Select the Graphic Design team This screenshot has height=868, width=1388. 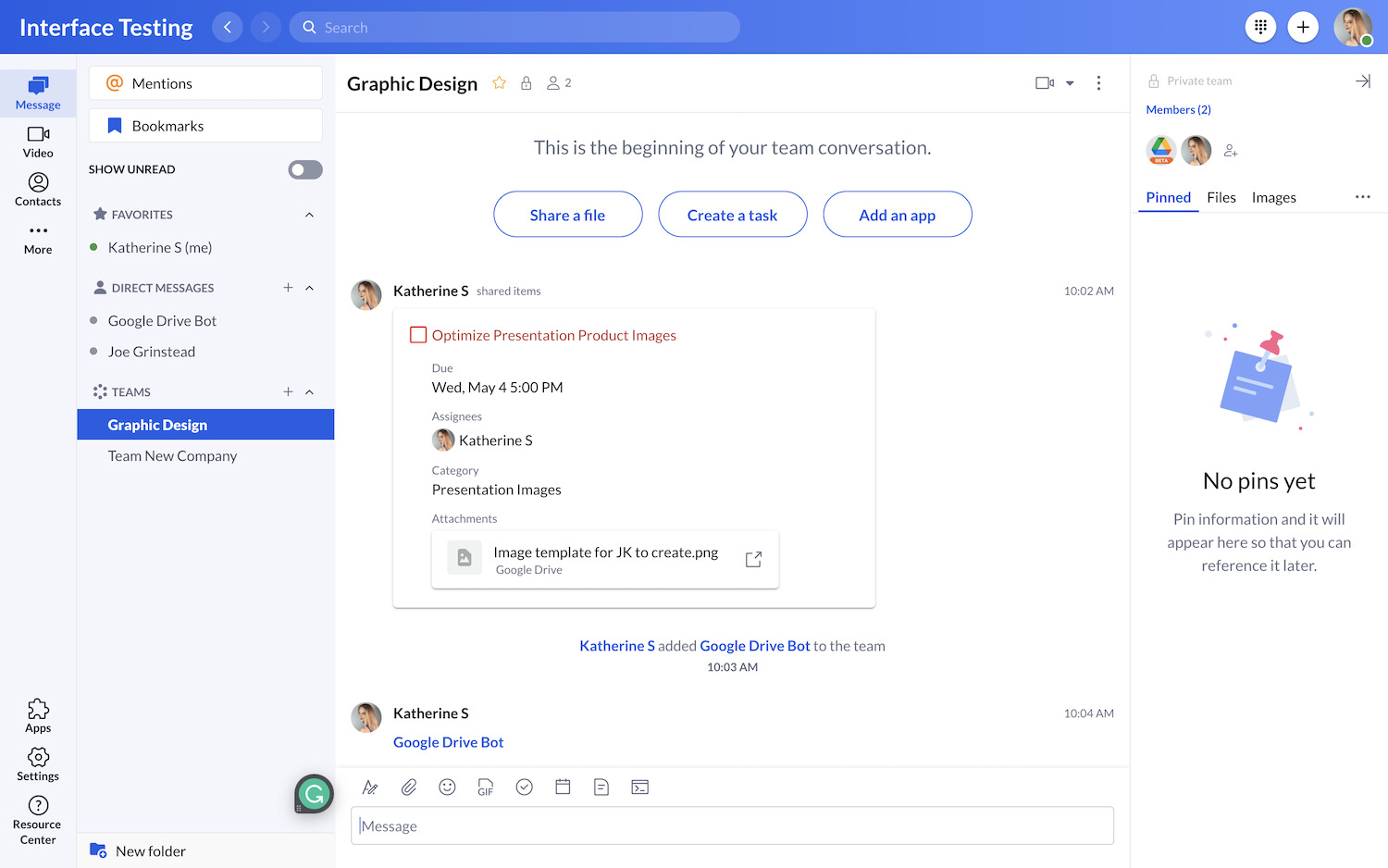[x=205, y=425]
